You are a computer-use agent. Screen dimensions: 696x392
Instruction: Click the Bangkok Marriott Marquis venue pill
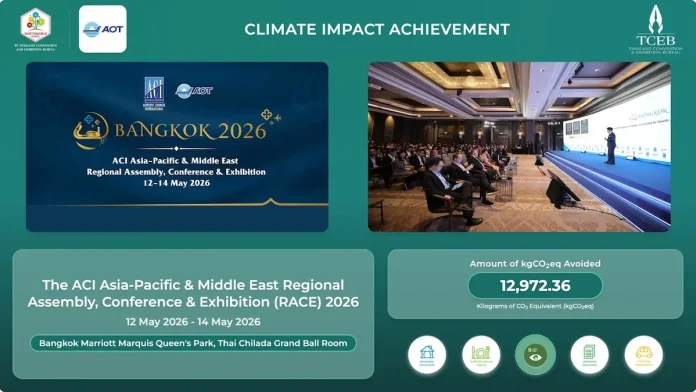click(193, 343)
